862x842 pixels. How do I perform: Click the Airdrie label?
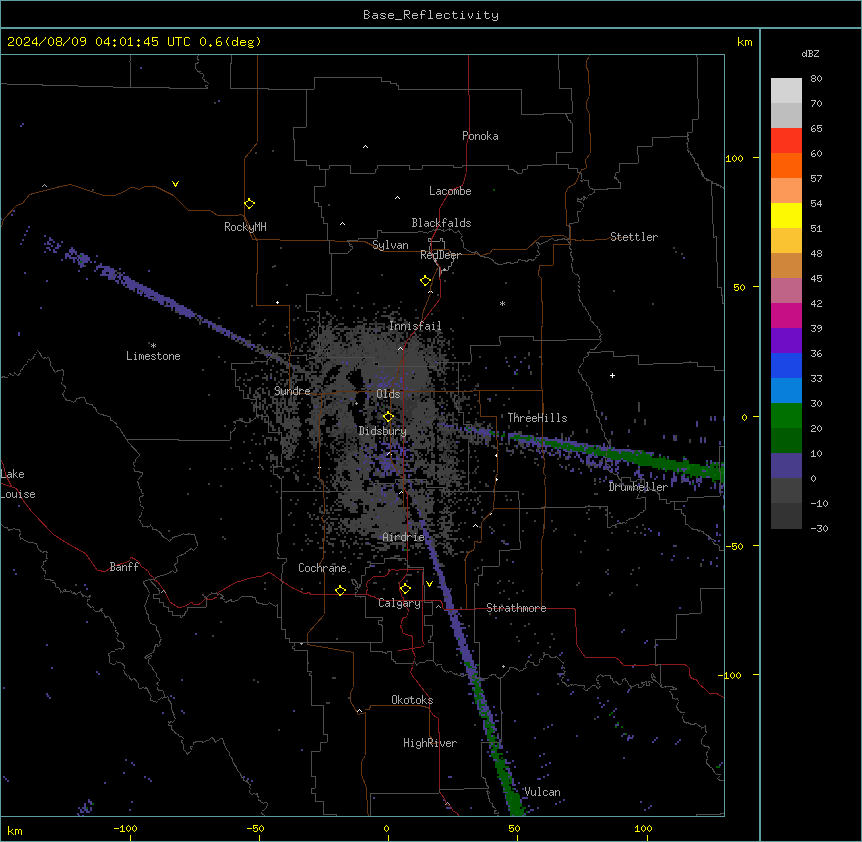click(403, 537)
